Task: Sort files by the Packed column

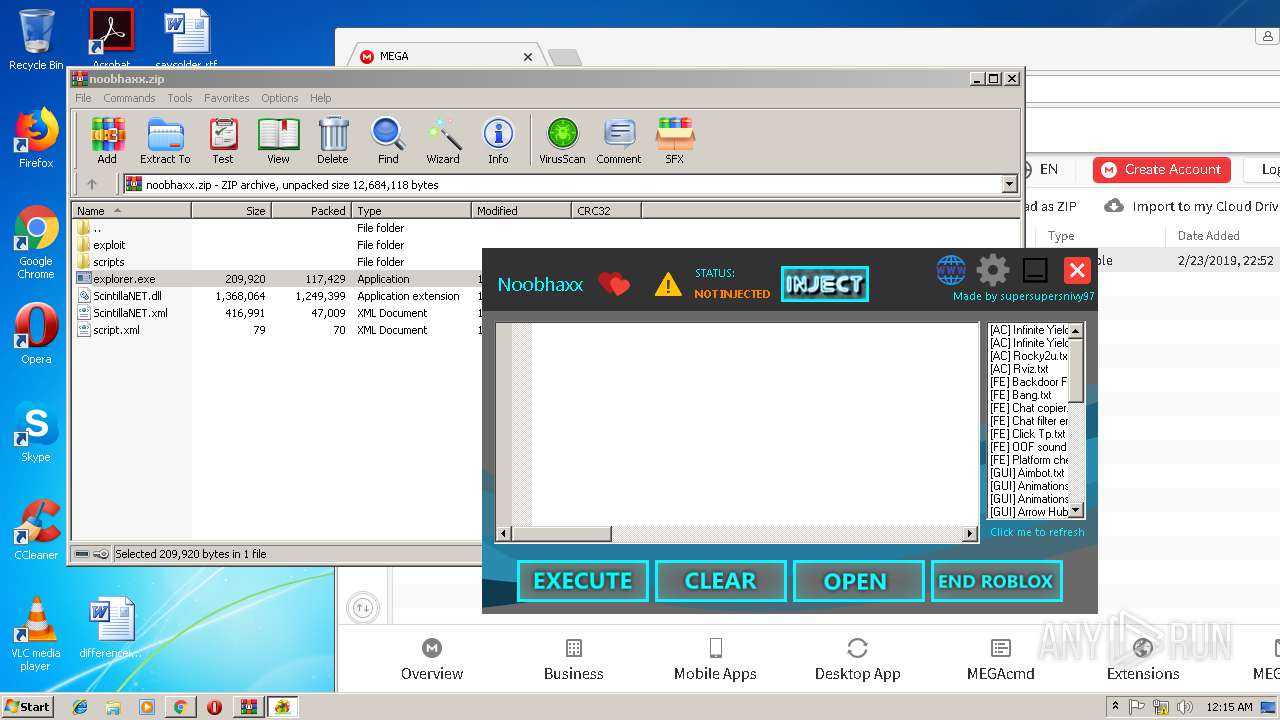Action: [x=311, y=210]
